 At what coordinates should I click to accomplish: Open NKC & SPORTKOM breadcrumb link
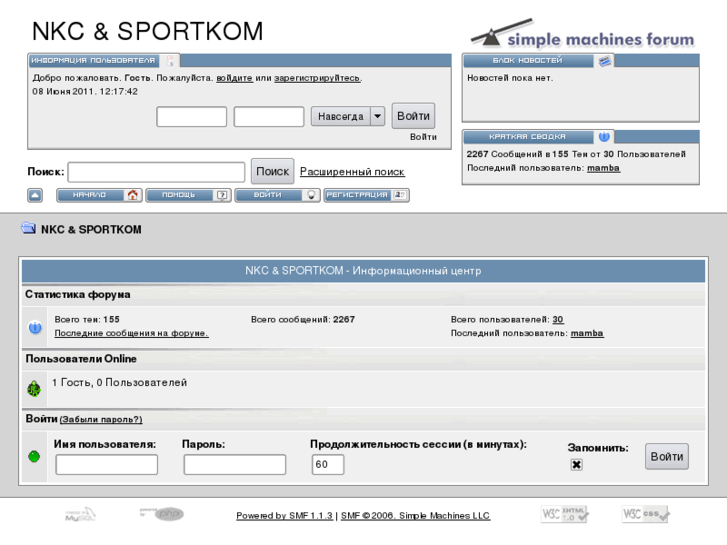tap(91, 229)
